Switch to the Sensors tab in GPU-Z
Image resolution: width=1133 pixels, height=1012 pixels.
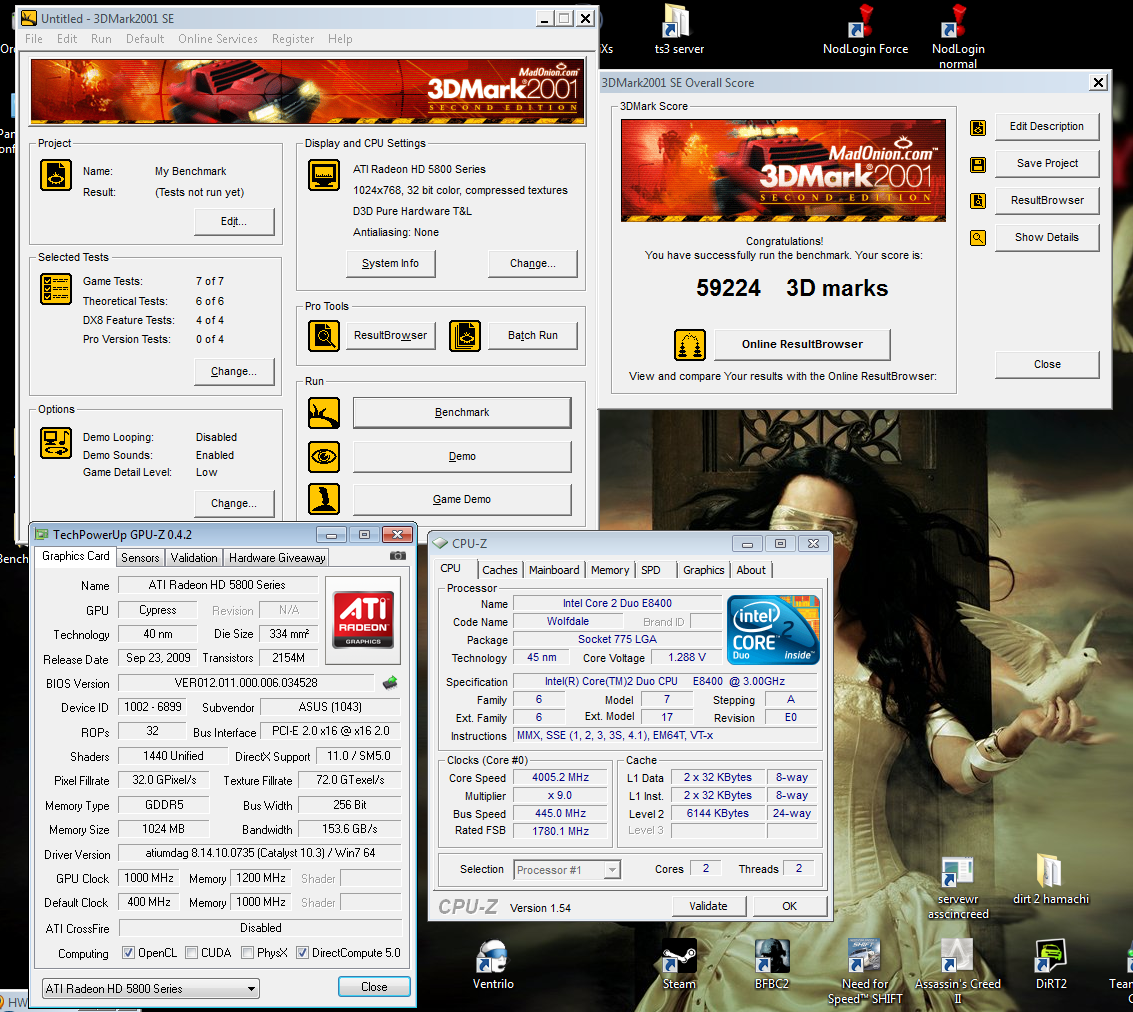coord(140,558)
